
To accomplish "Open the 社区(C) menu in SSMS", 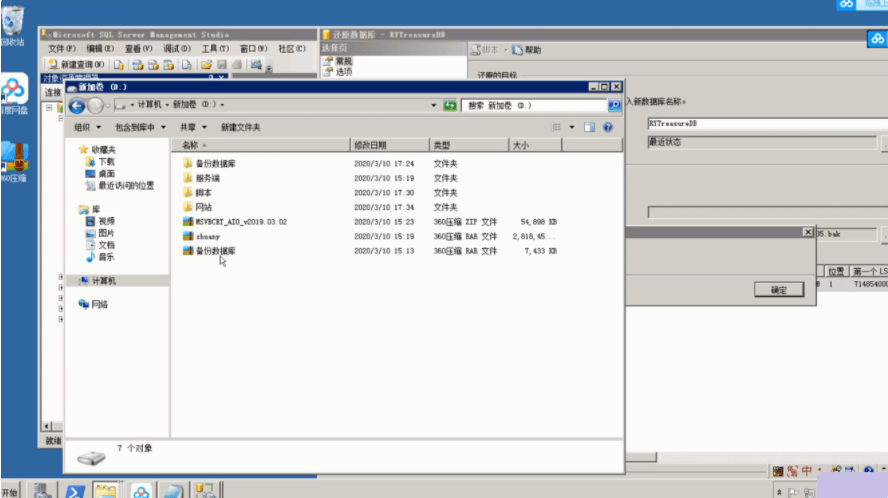I will click(x=292, y=49).
